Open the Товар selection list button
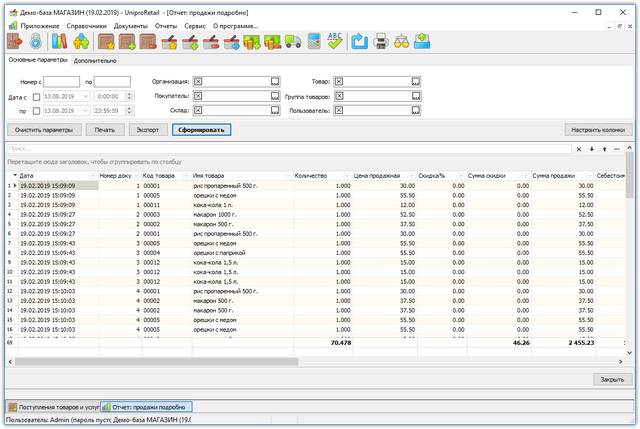The width and height of the screenshot is (640, 429). [416, 82]
